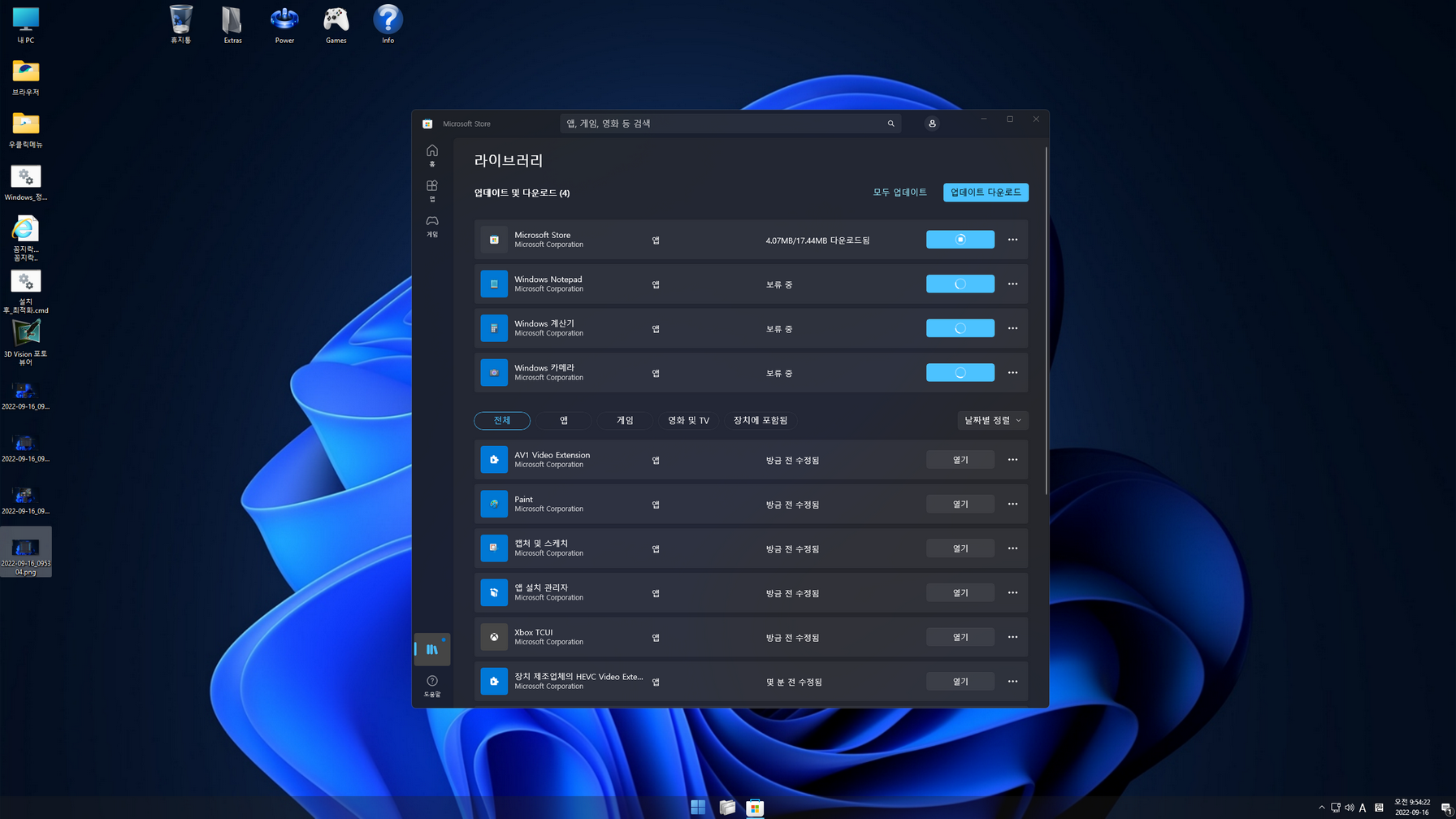The width and height of the screenshot is (1456, 819).
Task: Click the pending button for Windows 계산기
Action: click(960, 328)
